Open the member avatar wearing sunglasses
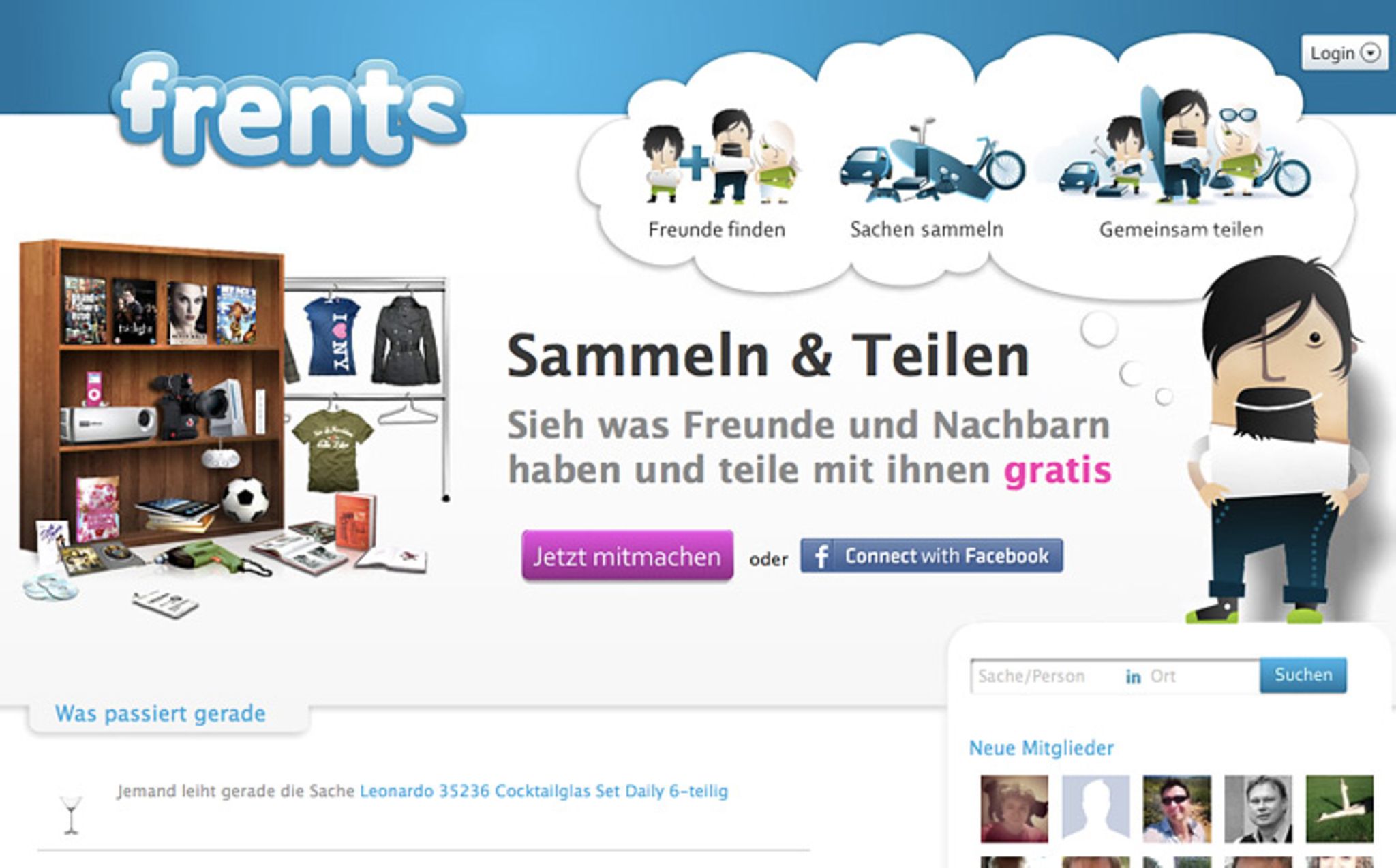The image size is (1396, 868). pyautogui.click(x=1177, y=809)
